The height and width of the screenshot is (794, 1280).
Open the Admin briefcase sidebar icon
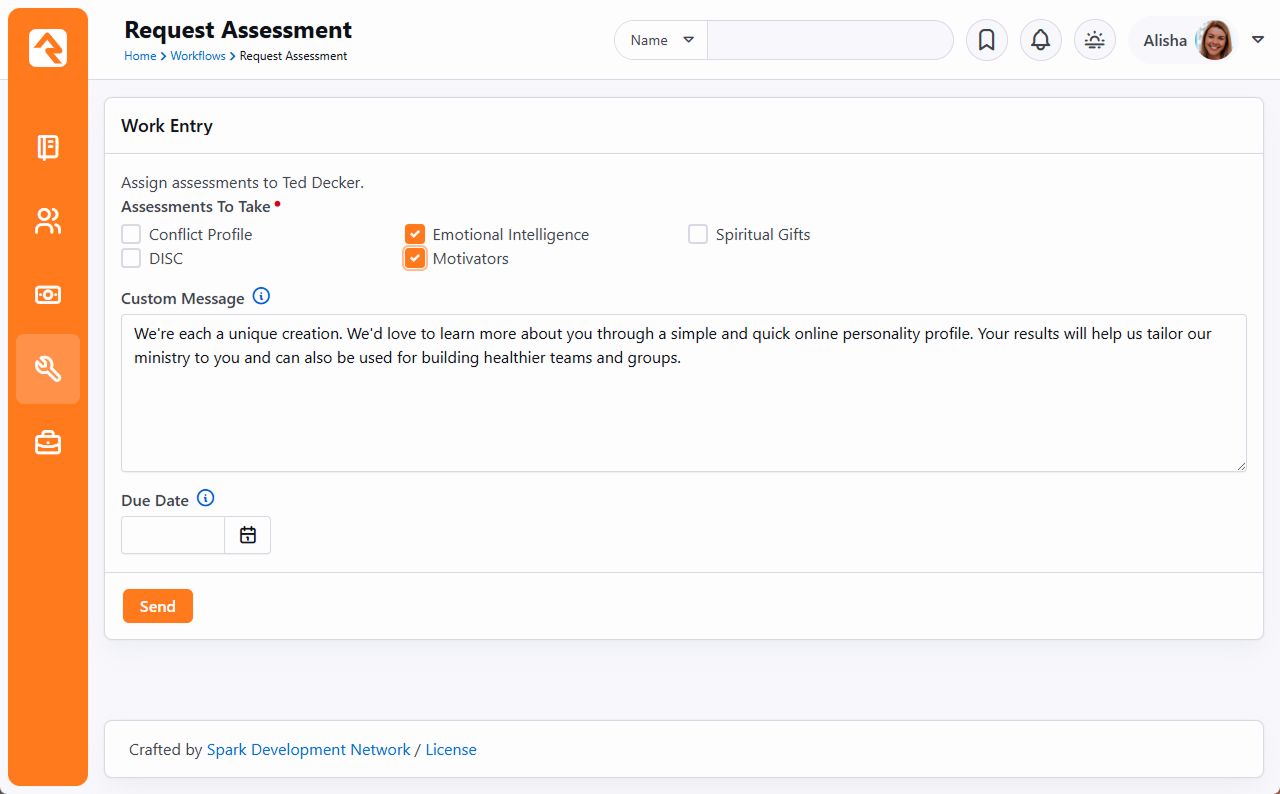48,442
